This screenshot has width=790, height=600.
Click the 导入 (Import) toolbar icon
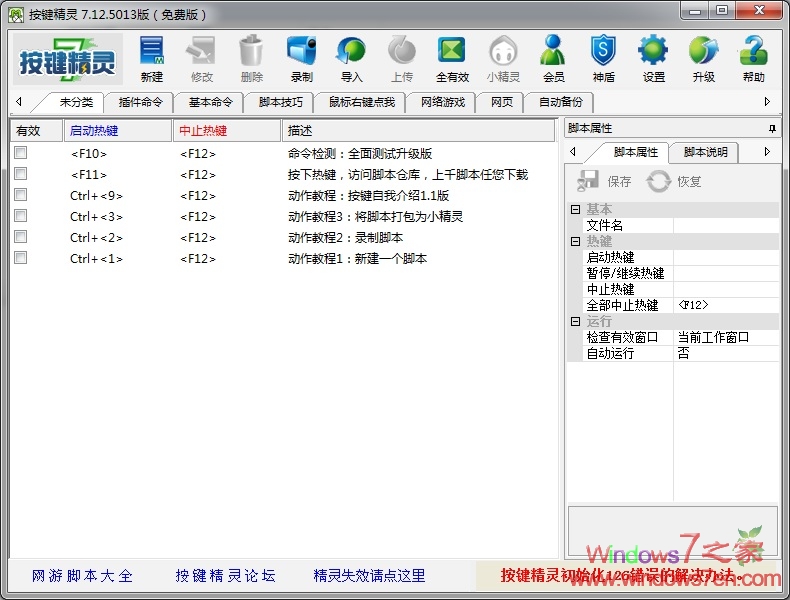pyautogui.click(x=351, y=59)
